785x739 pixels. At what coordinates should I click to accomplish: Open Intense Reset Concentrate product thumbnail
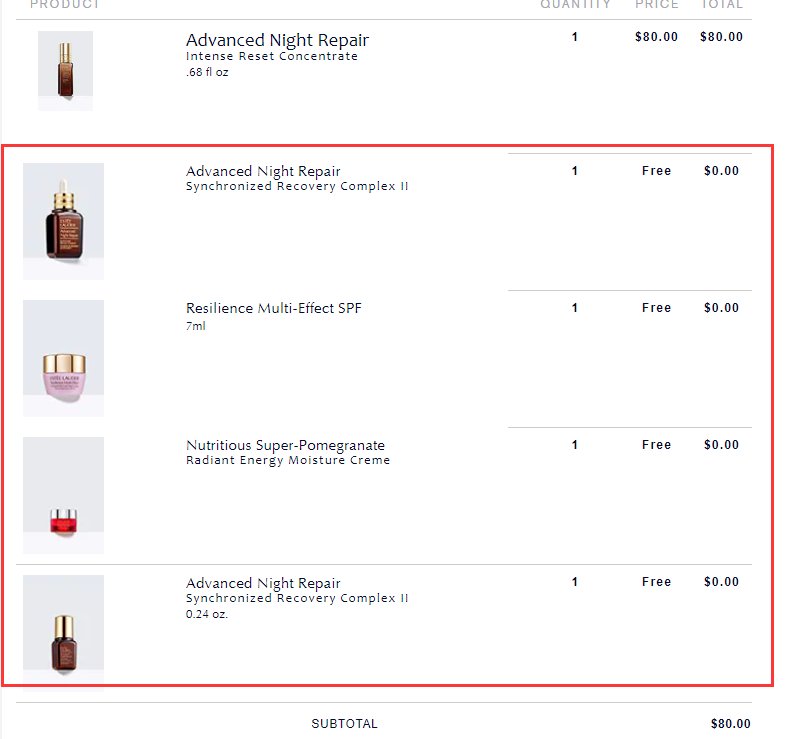pos(65,71)
